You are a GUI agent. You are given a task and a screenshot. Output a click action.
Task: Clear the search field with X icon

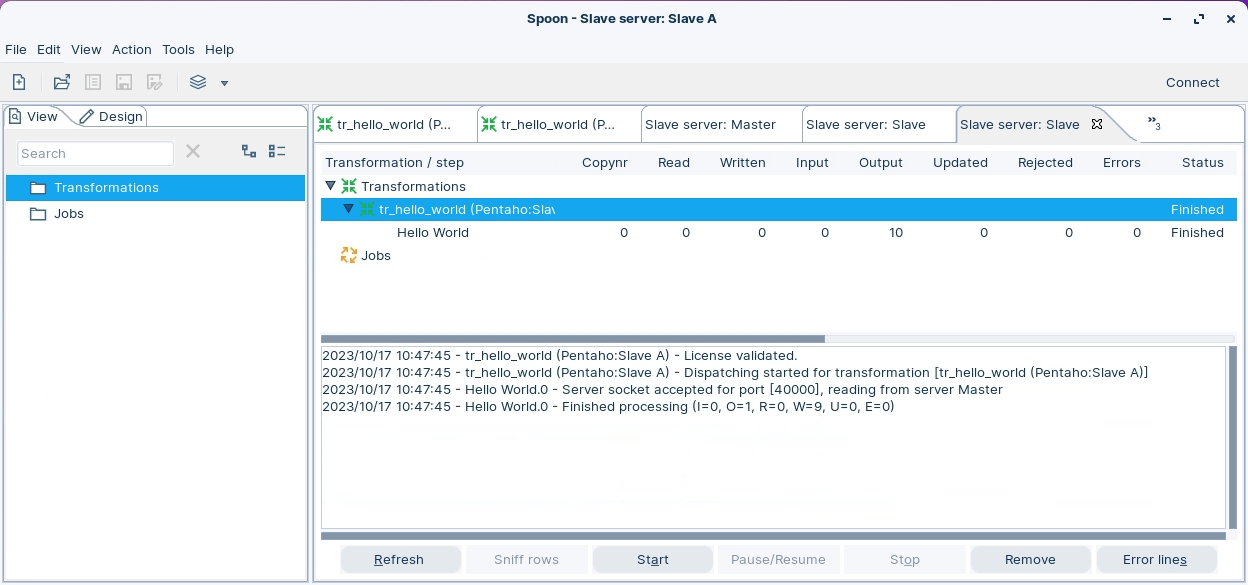tap(193, 152)
